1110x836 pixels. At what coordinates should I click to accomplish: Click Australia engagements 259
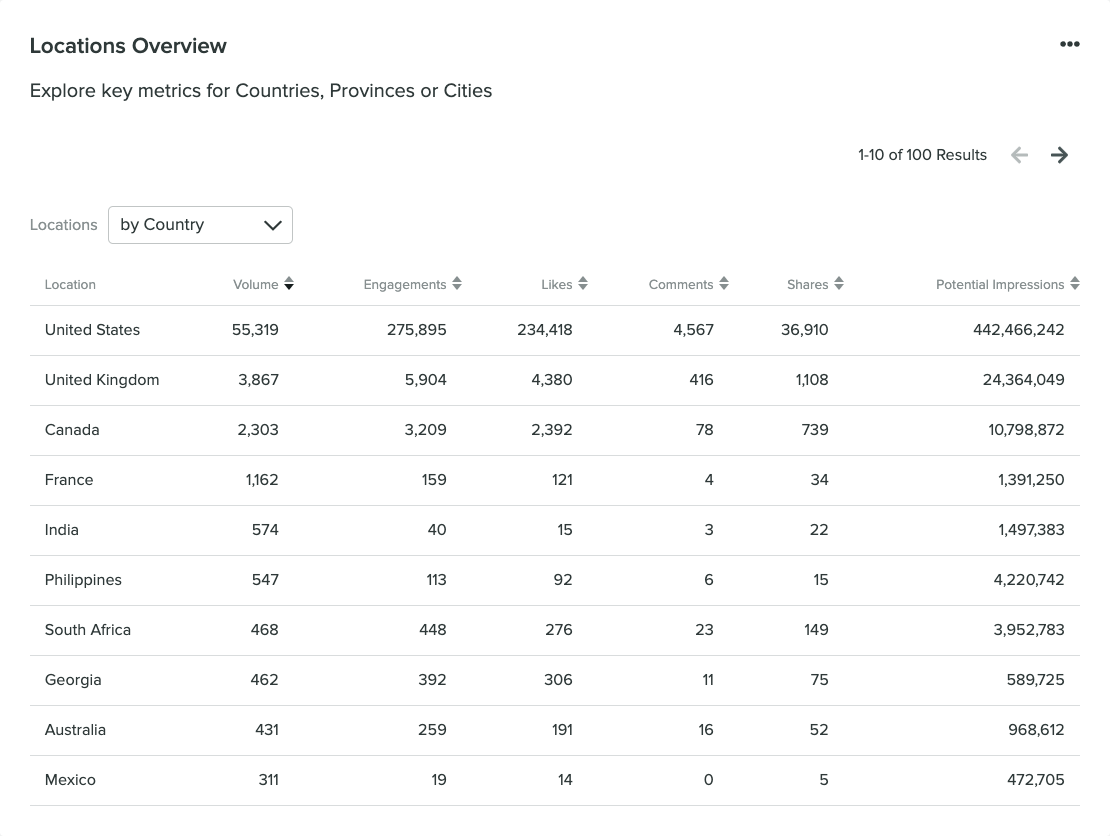pyautogui.click(x=432, y=730)
